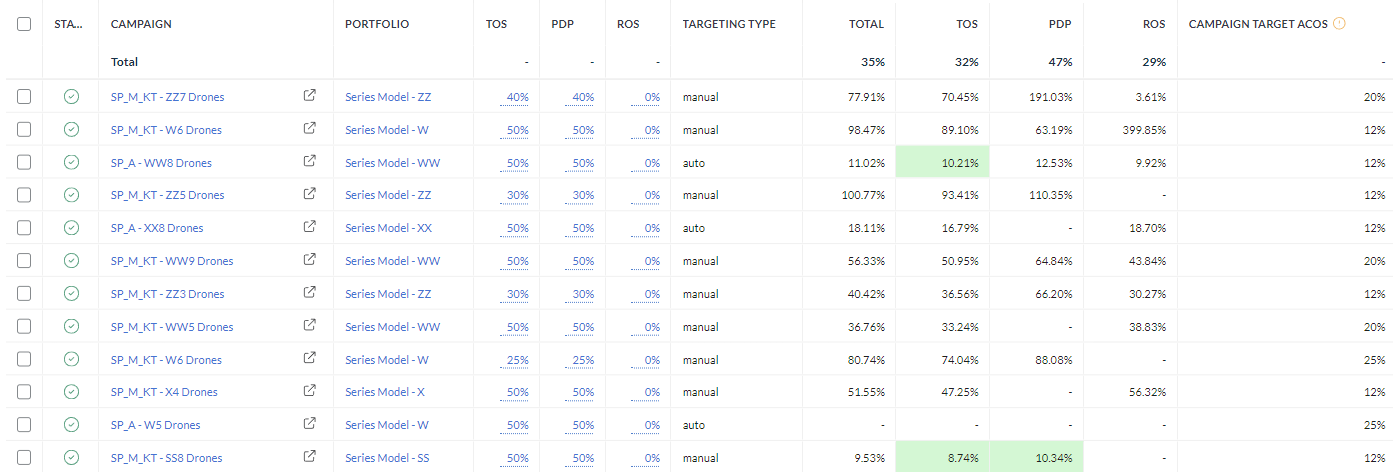Toggle the select-all checkbox in table header
1393x472 pixels.
pos(24,24)
